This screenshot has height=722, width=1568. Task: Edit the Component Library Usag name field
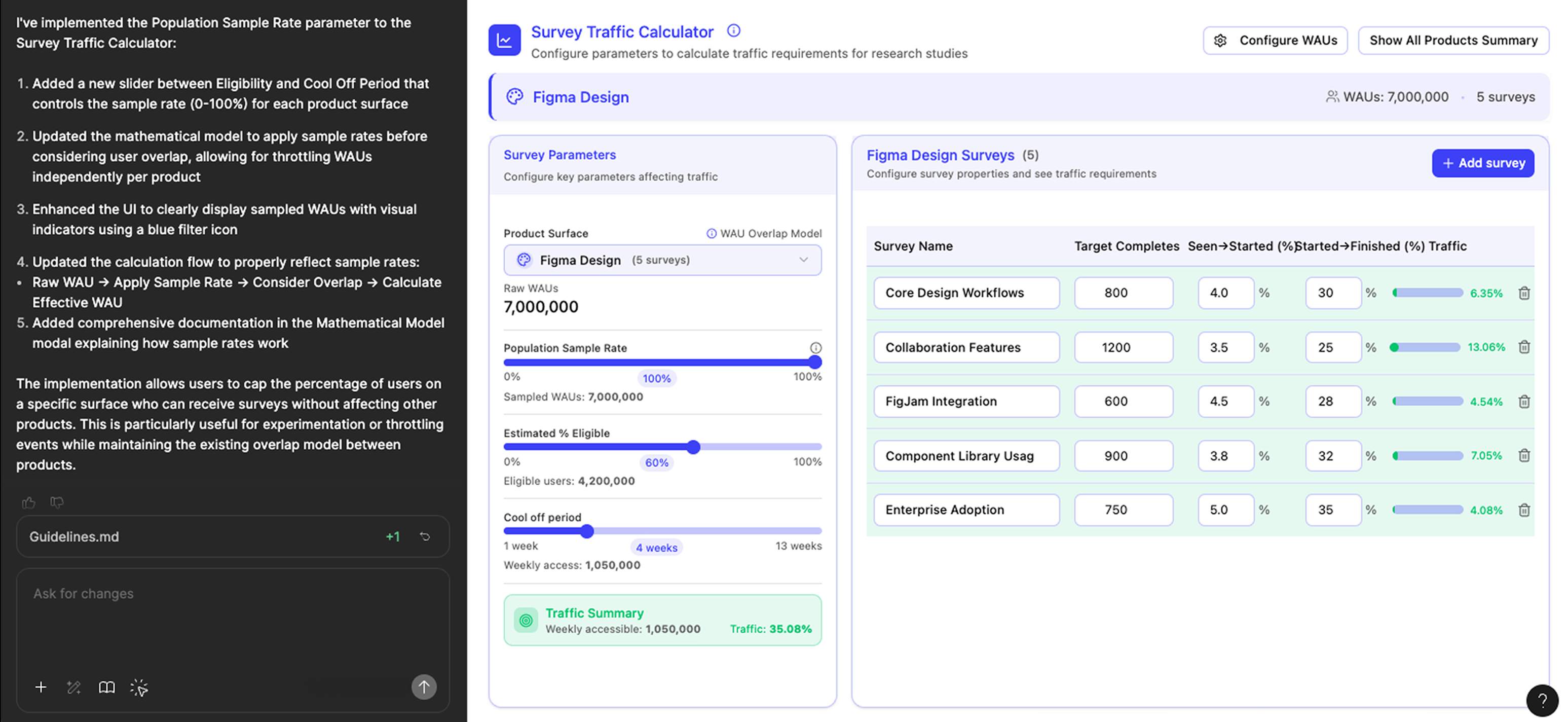(x=966, y=455)
